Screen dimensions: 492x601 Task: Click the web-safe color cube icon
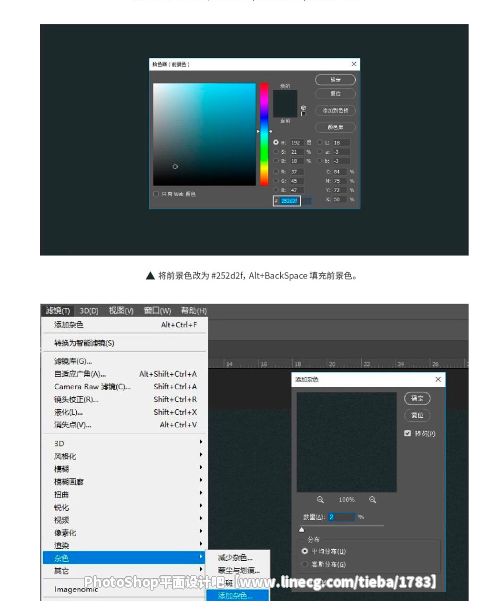pos(303,108)
